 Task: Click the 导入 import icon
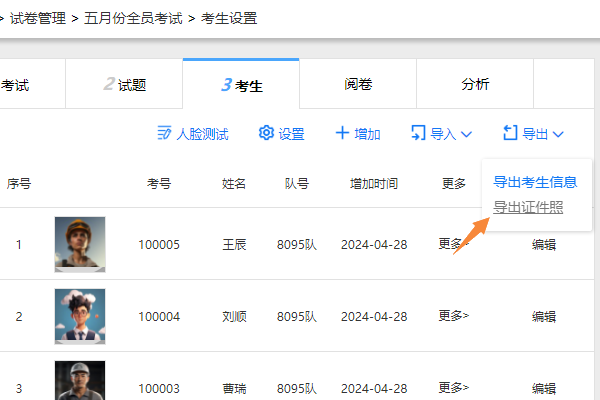[418, 133]
